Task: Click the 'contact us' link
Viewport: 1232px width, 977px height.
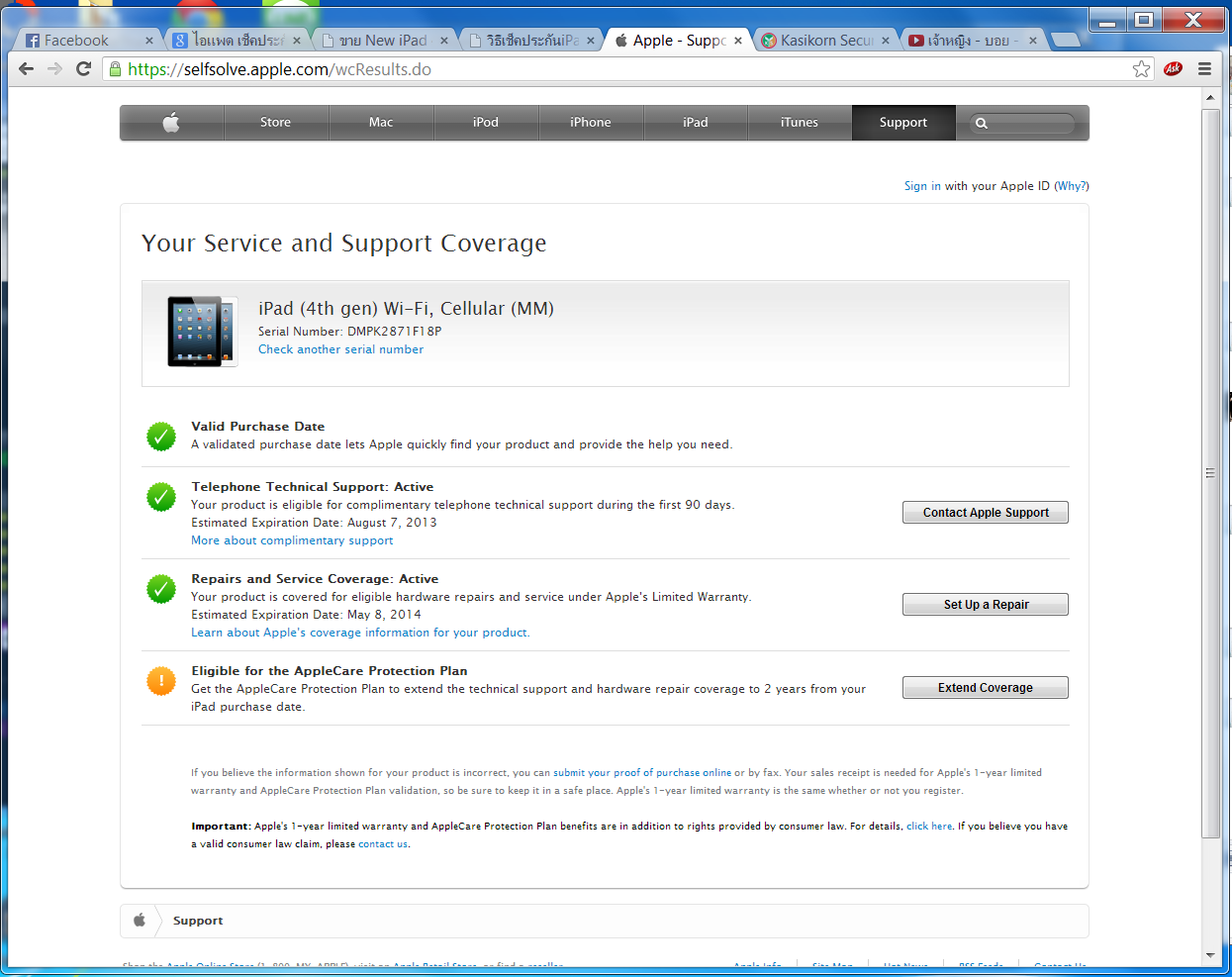Action: pyautogui.click(x=383, y=844)
